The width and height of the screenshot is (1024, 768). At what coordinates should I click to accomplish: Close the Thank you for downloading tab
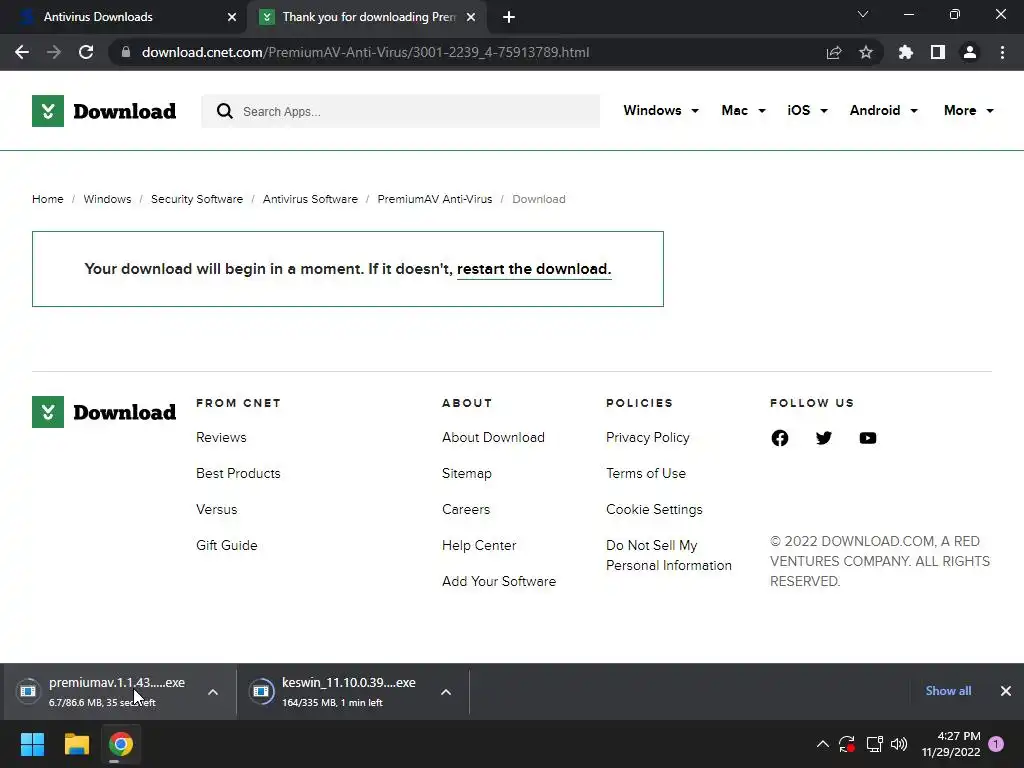click(x=471, y=17)
